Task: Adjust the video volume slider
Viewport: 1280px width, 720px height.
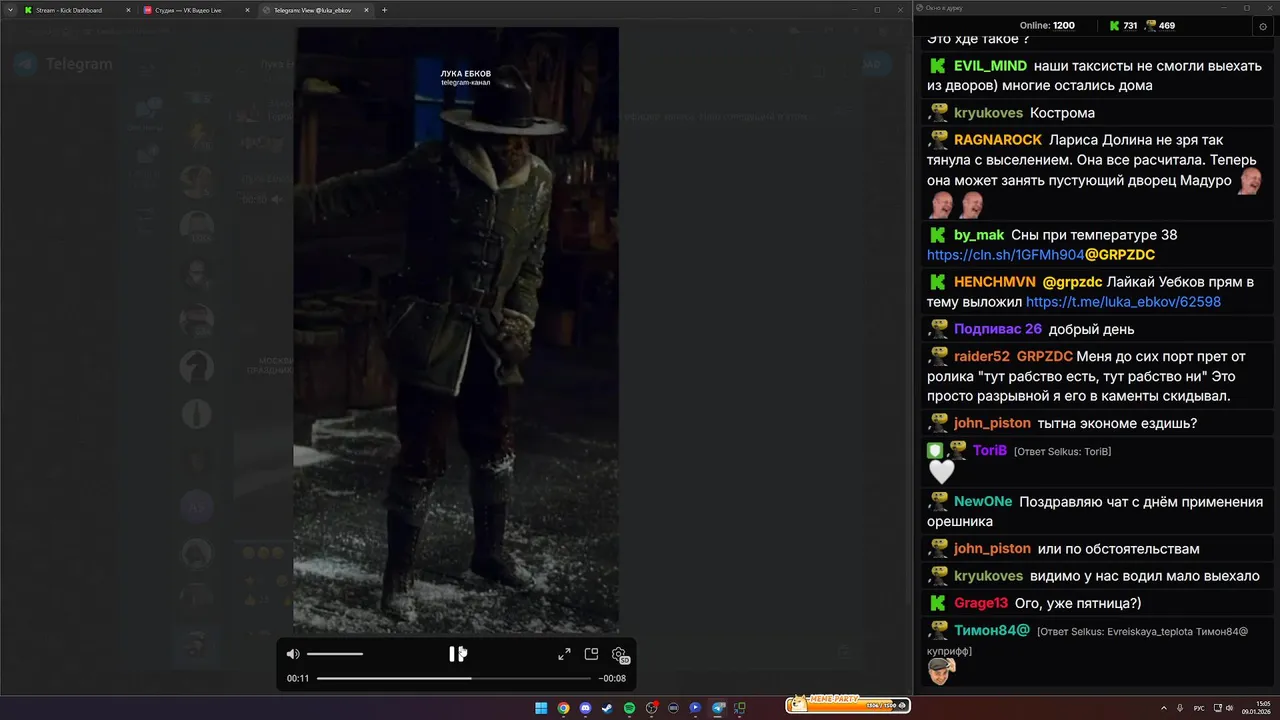Action: (335, 654)
